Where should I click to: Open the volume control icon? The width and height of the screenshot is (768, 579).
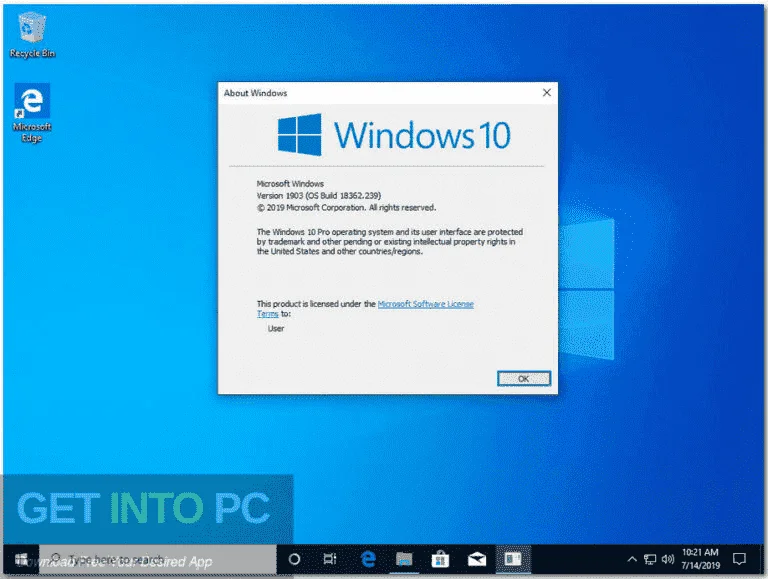[668, 559]
